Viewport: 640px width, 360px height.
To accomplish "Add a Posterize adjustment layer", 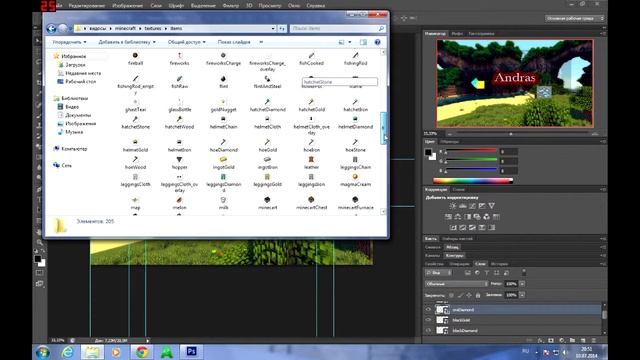I will (463, 227).
